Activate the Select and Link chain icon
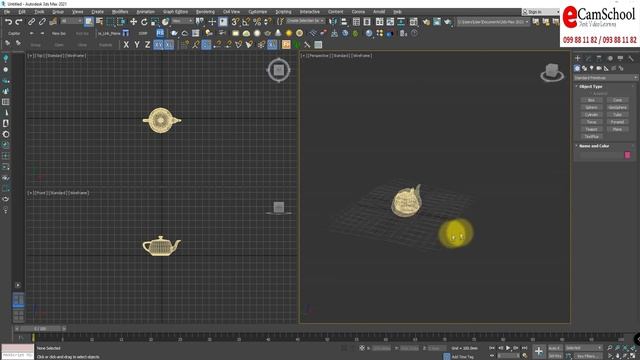This screenshot has height=360, width=640. [x=31, y=22]
